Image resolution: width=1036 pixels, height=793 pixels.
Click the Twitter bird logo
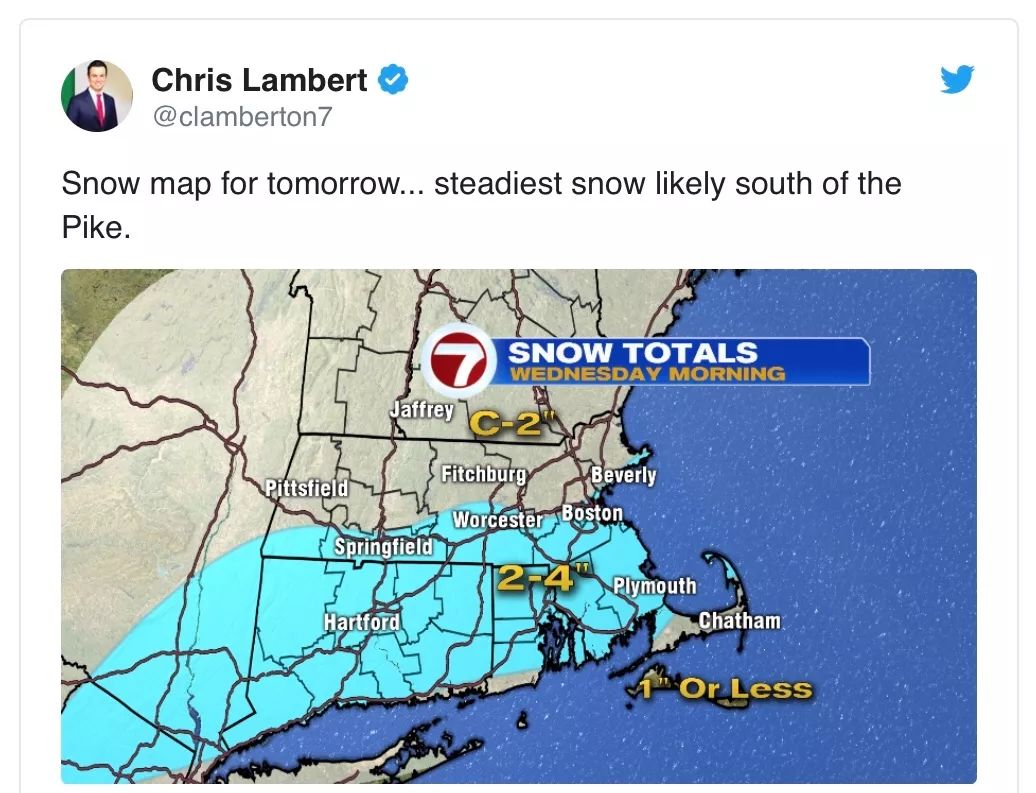(x=957, y=79)
